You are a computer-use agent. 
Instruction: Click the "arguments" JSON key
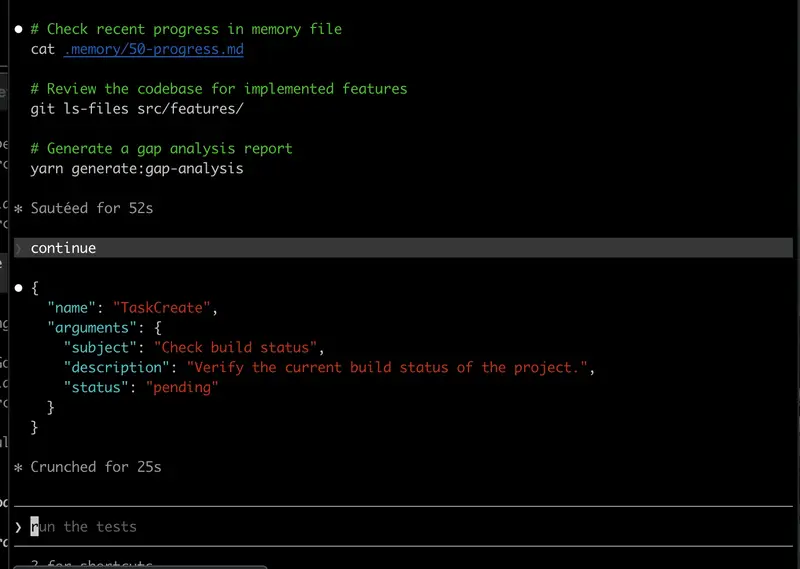92,328
